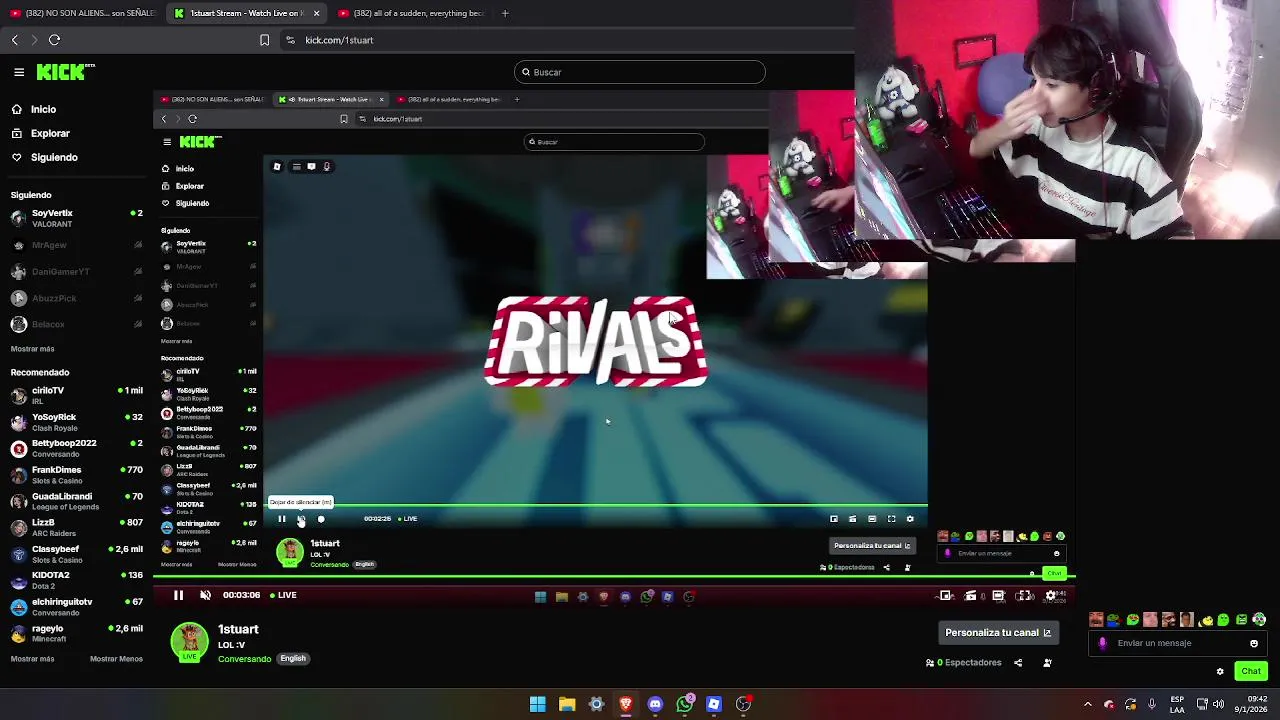Open the Kick logo home link
The image size is (1280, 720).
click(x=65, y=72)
